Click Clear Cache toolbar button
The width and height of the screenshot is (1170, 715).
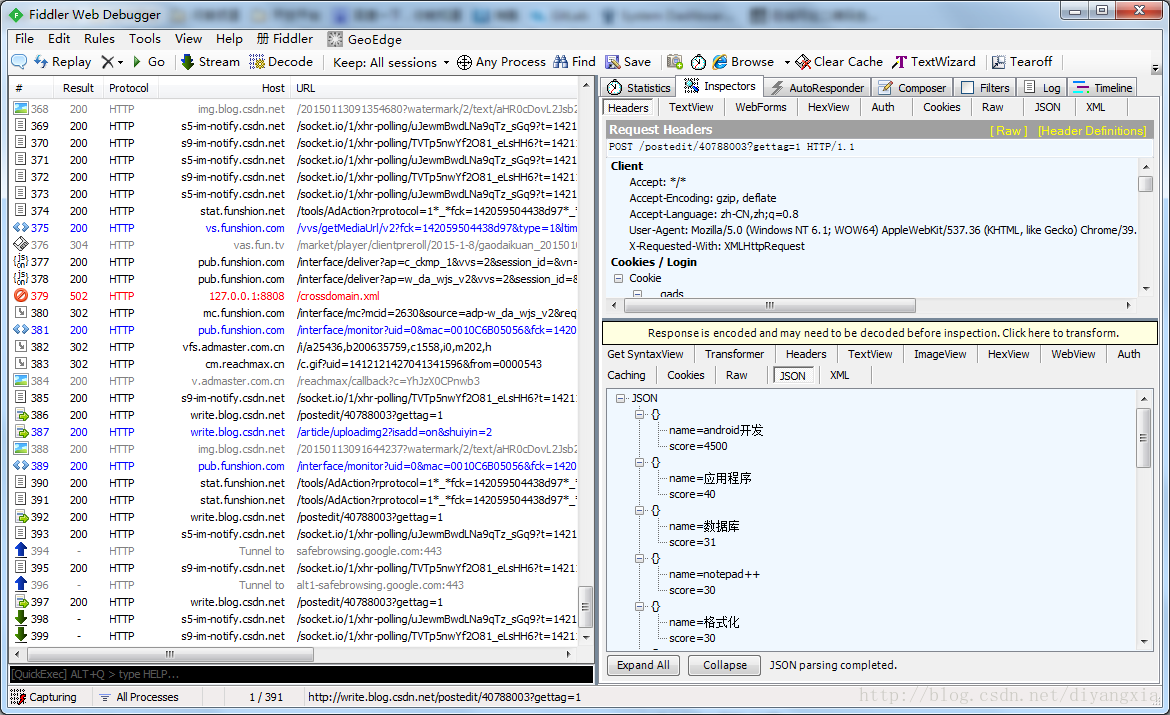(839, 62)
